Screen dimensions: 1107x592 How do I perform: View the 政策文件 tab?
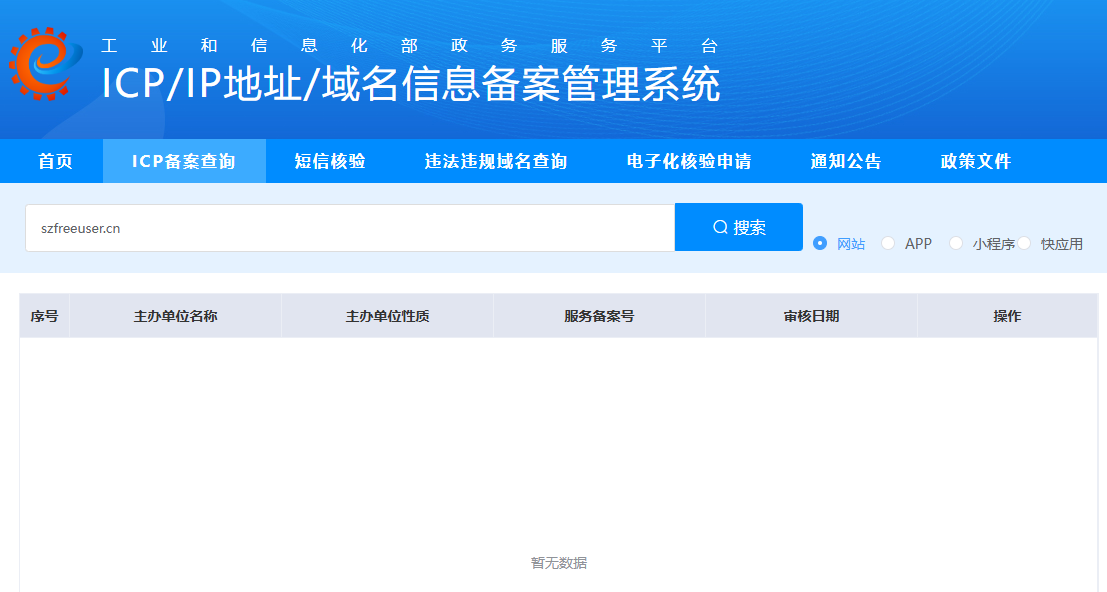pos(976,161)
